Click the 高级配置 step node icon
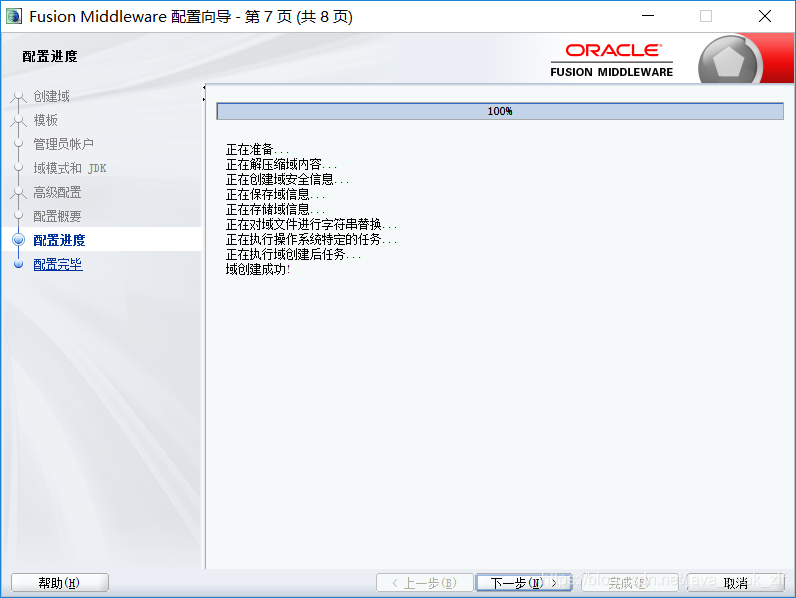The image size is (796, 598). tap(18, 192)
